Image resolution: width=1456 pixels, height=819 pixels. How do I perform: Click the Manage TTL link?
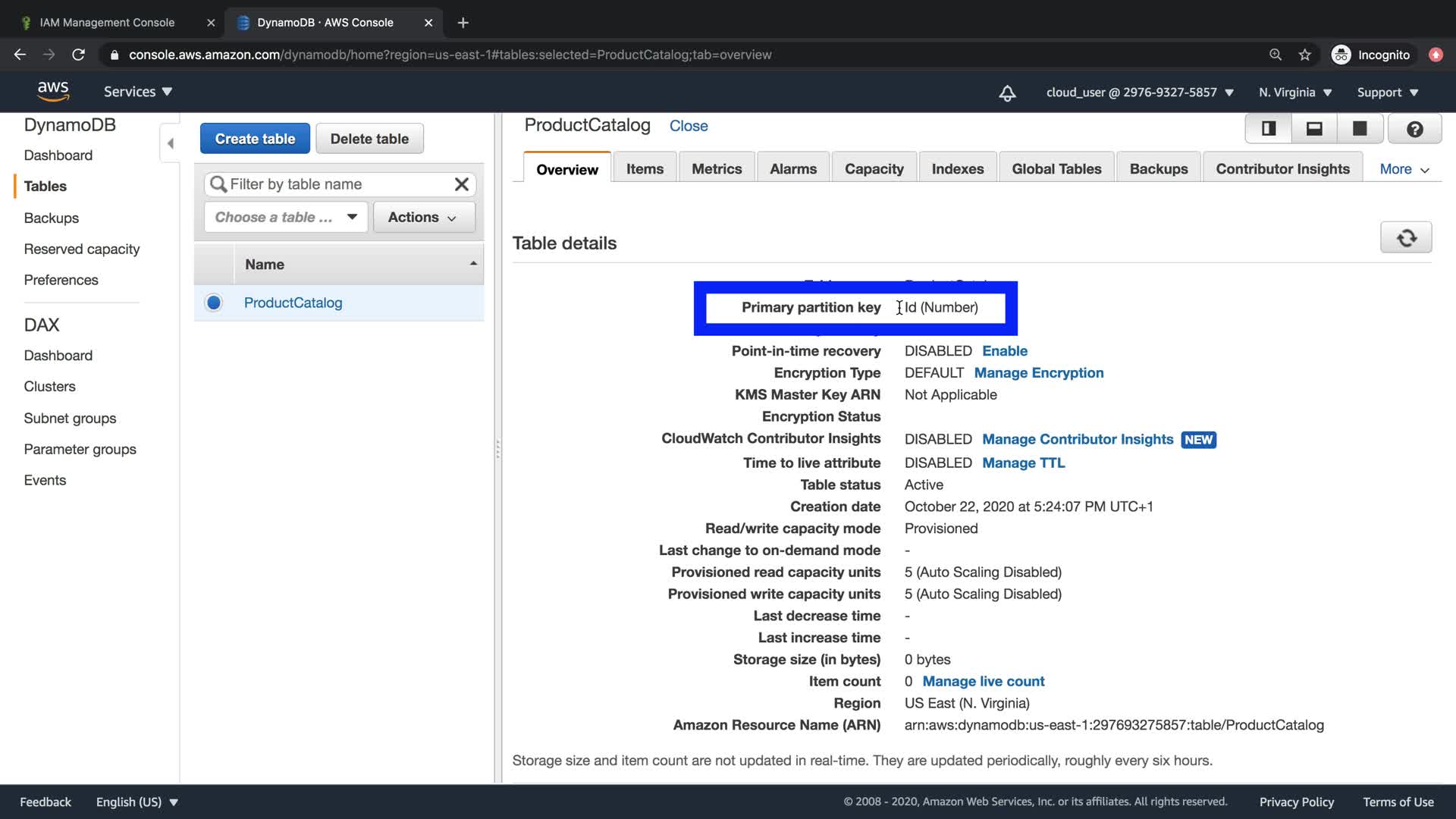point(1023,463)
